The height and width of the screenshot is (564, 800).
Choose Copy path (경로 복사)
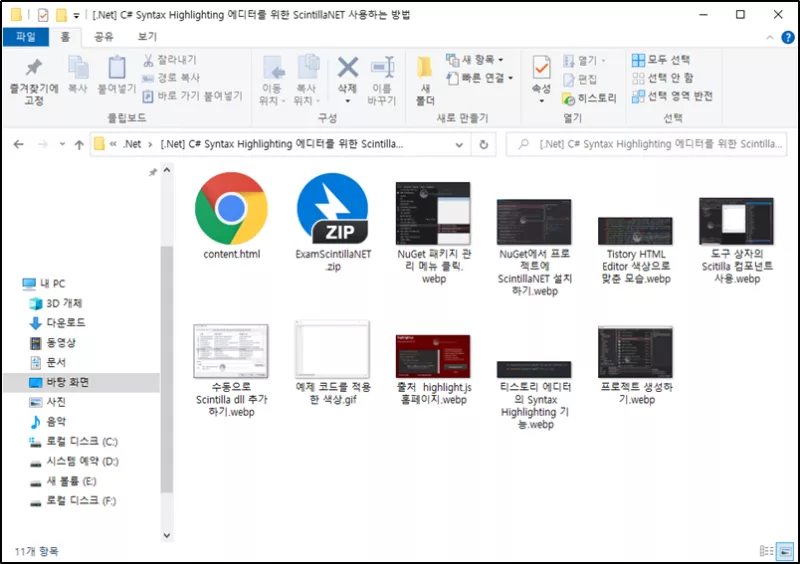tap(171, 78)
